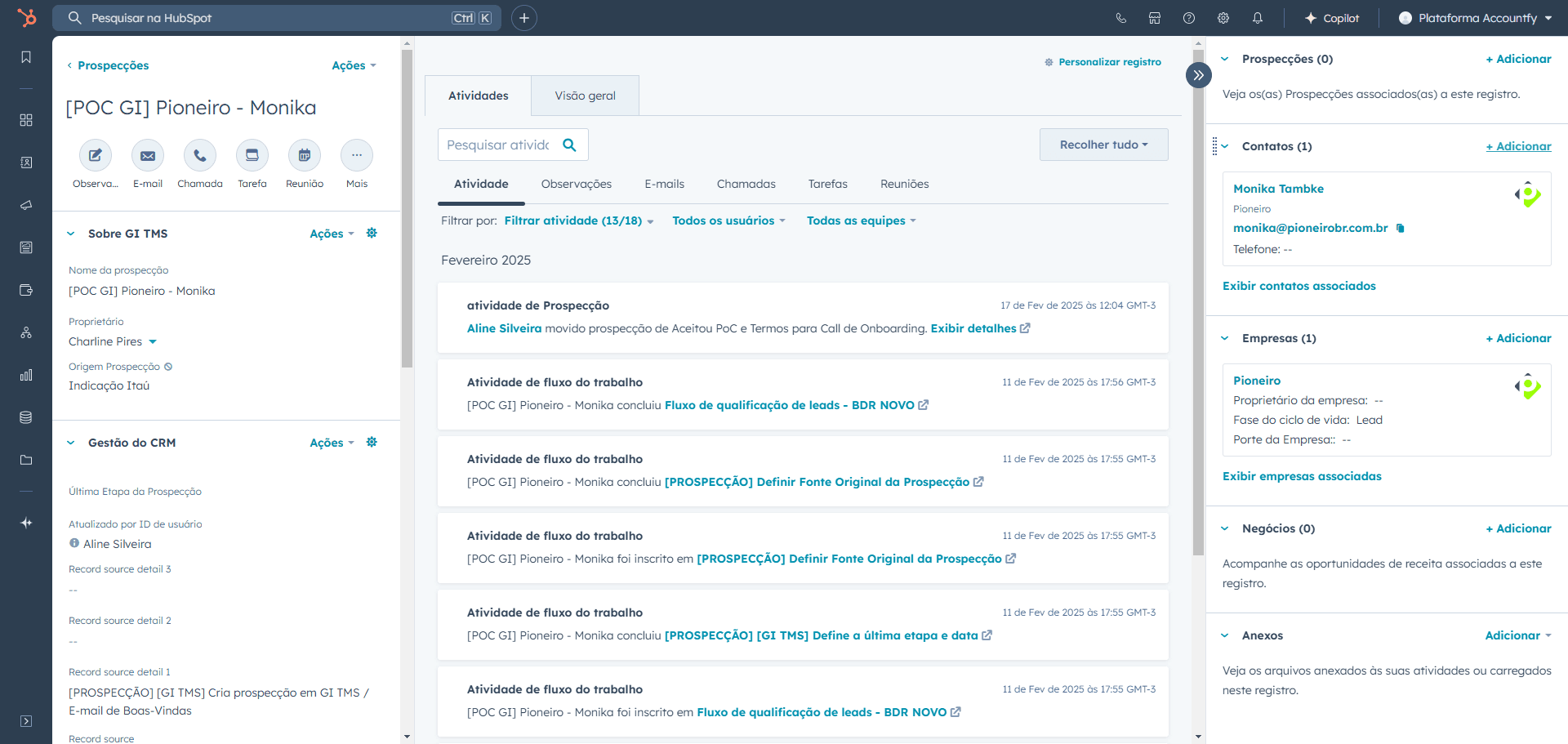Click Exibir contatos associados
Screen dimensions: 1568x744
tap(1299, 286)
